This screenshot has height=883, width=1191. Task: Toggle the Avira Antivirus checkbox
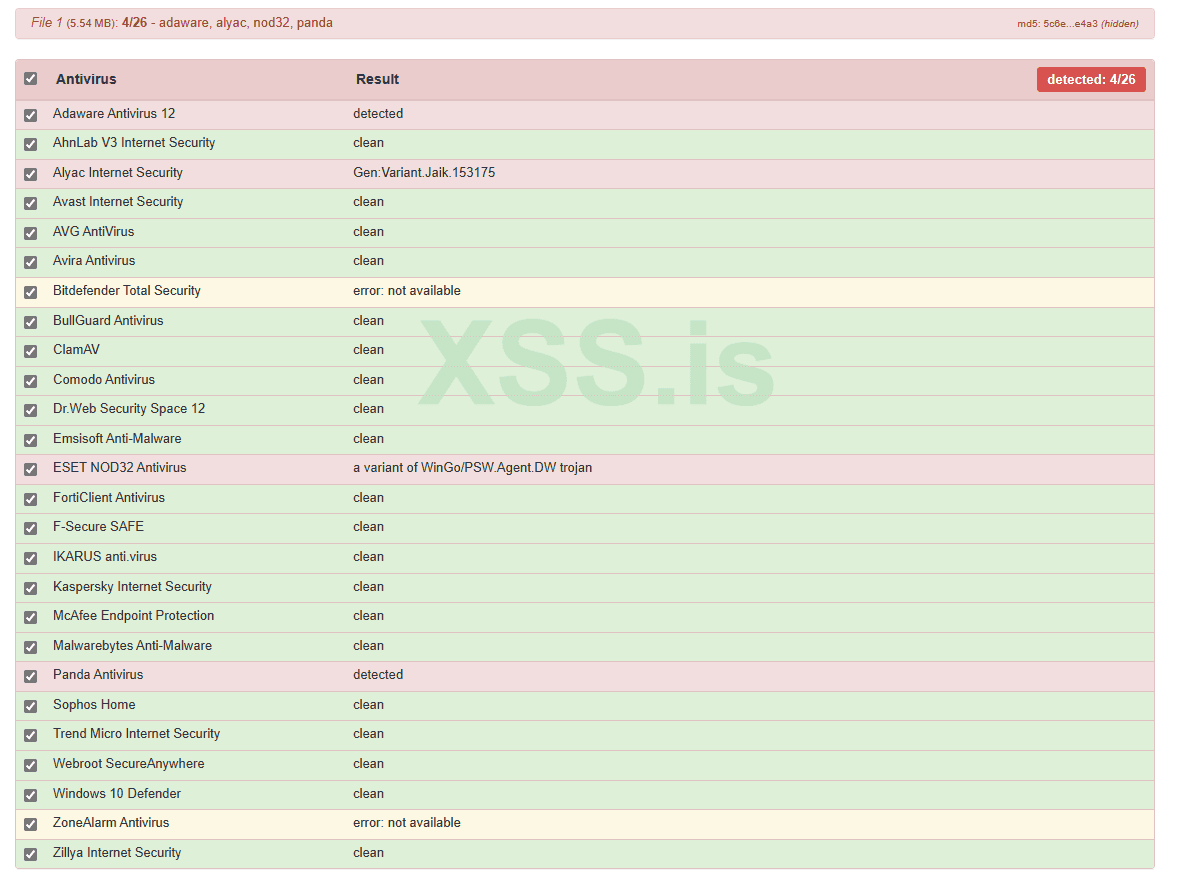30,263
